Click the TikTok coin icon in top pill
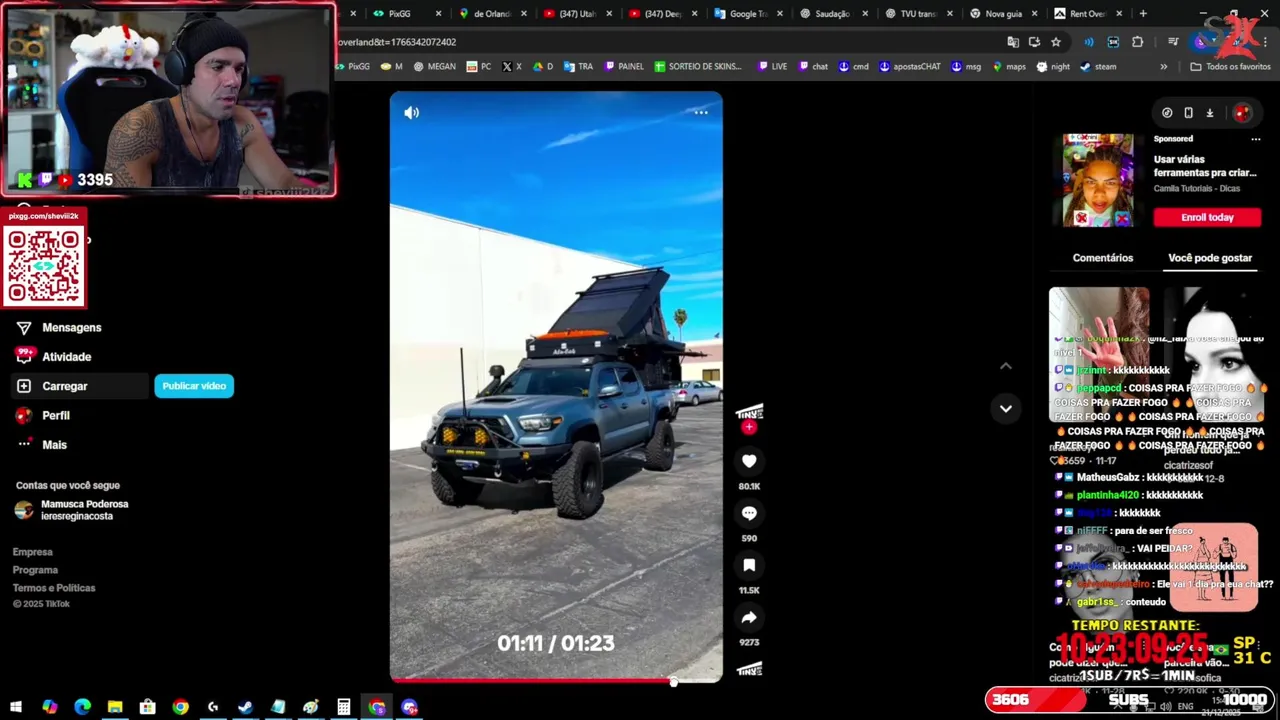Image resolution: width=1280 pixels, height=720 pixels. point(1167,113)
